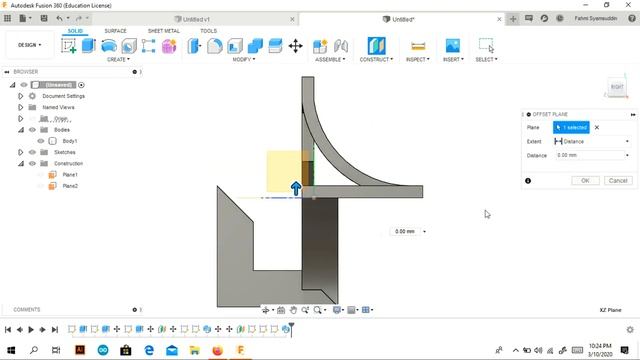Screen dimensions: 640x360
Task: Toggle visibility of the Origin folder
Action: tap(32, 118)
